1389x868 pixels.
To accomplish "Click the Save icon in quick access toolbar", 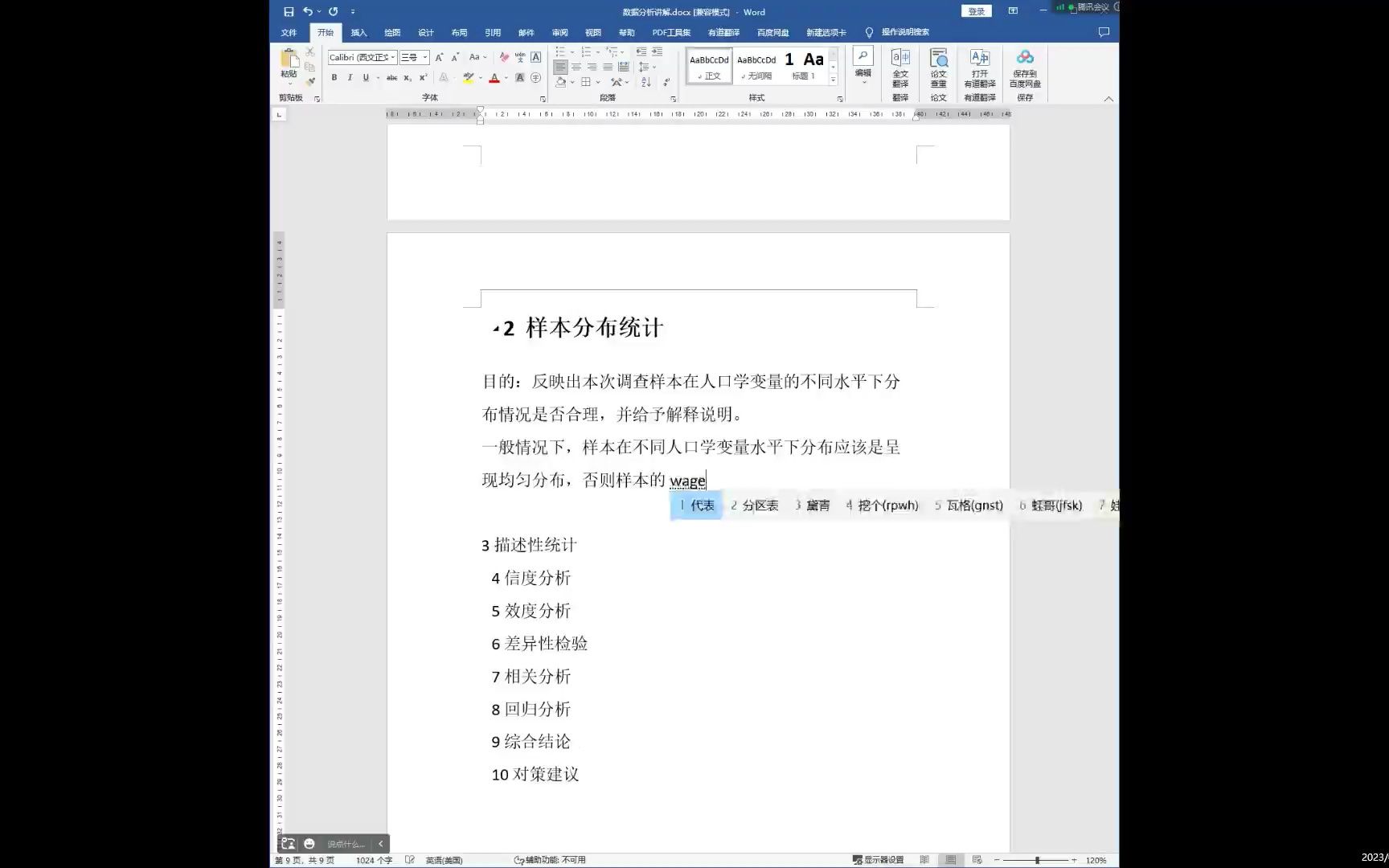I will click(x=289, y=11).
